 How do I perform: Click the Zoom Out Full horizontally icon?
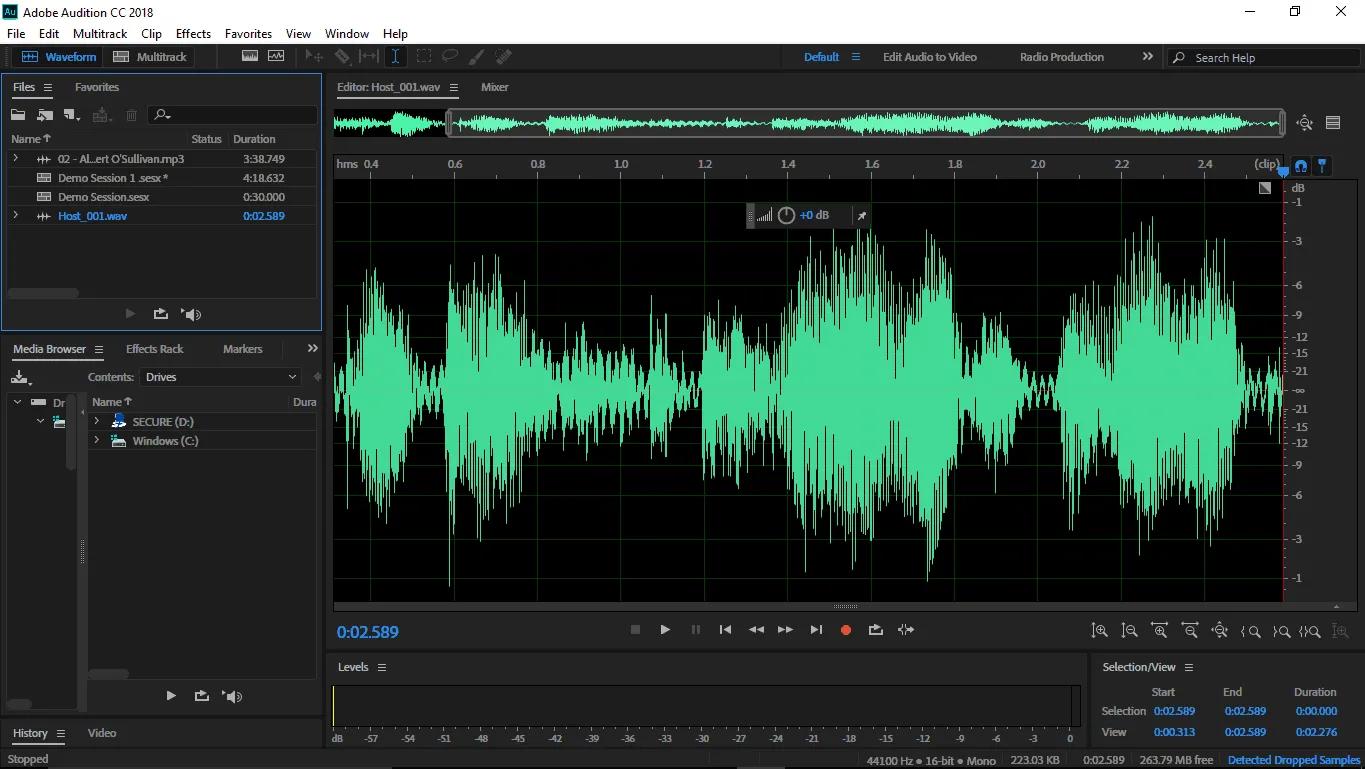click(1219, 630)
